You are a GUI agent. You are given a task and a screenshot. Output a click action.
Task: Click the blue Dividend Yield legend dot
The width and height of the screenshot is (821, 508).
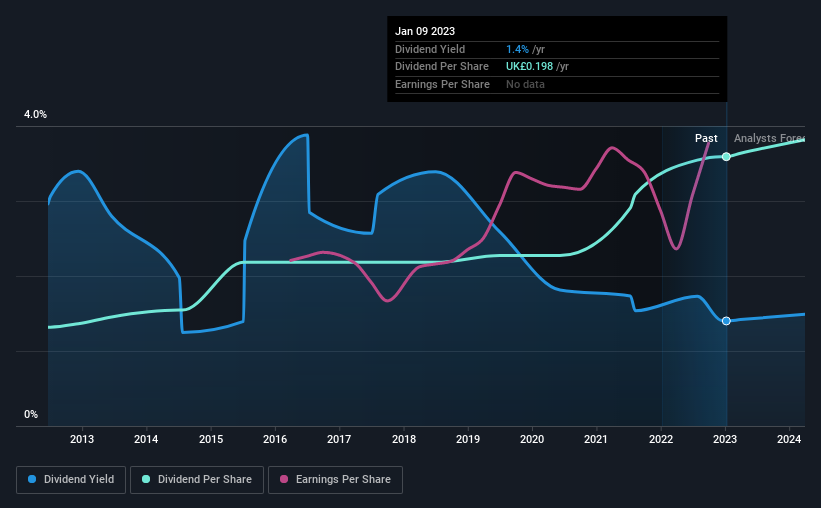[32, 479]
